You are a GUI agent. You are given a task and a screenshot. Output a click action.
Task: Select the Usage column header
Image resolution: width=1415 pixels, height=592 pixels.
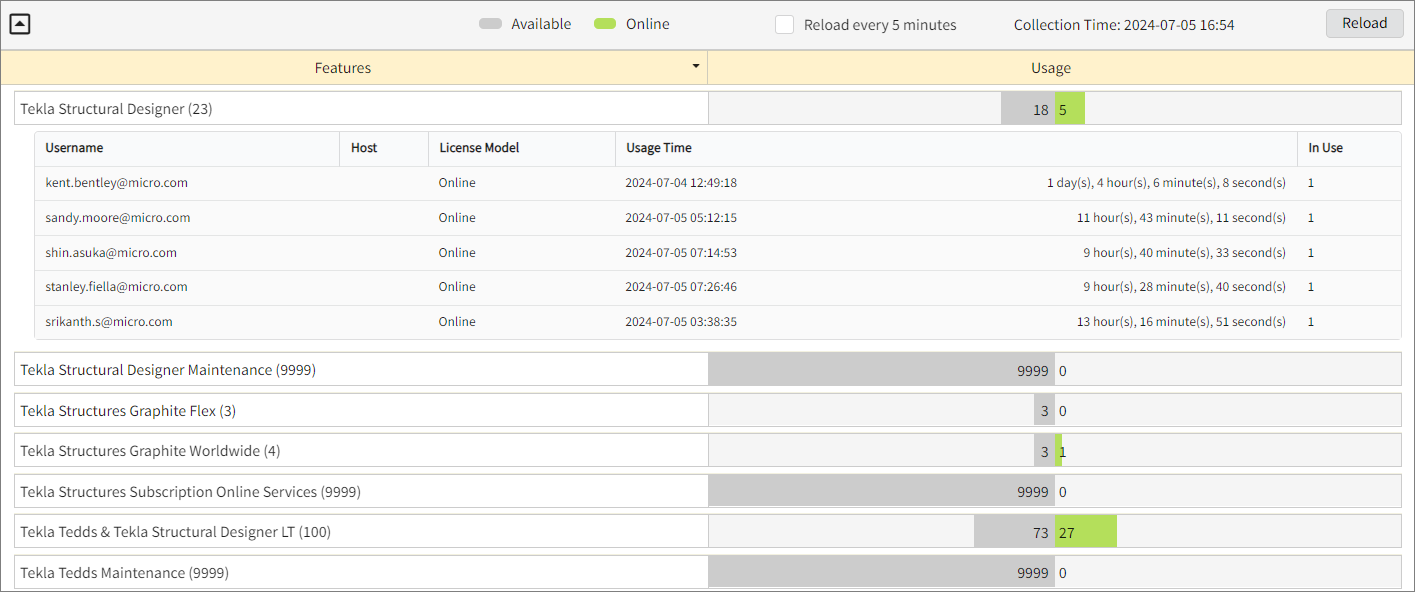[x=1050, y=67]
